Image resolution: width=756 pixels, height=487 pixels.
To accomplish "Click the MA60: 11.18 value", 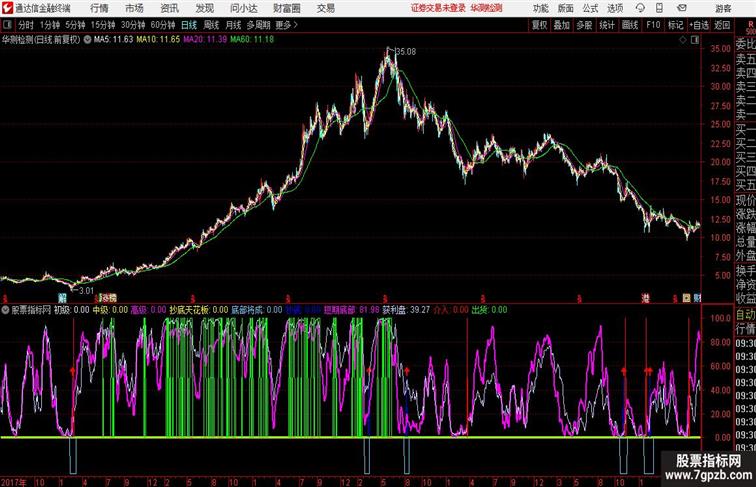I will pos(252,40).
